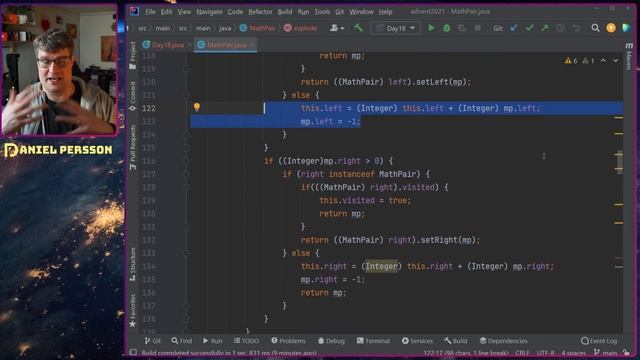
Task: Click the 6 warnings indicator
Action: coord(571,60)
